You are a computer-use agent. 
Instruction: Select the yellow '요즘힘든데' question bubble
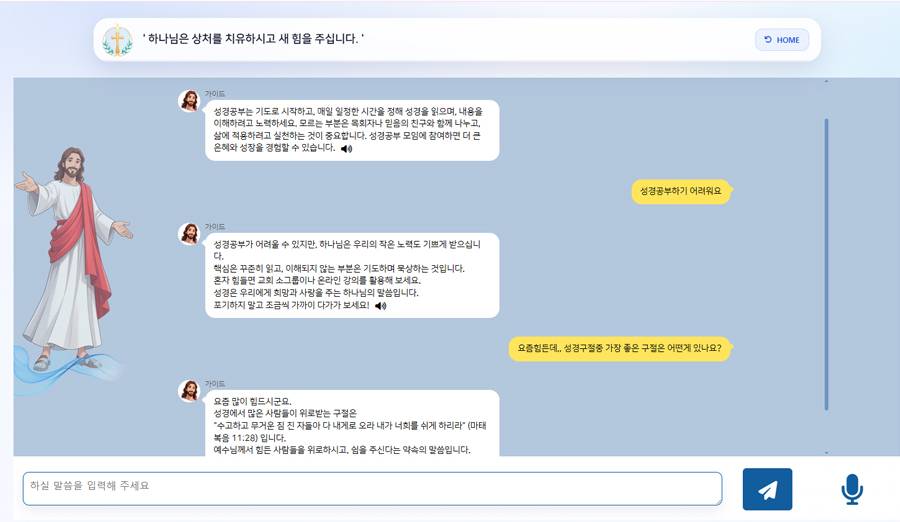pyautogui.click(x=620, y=348)
